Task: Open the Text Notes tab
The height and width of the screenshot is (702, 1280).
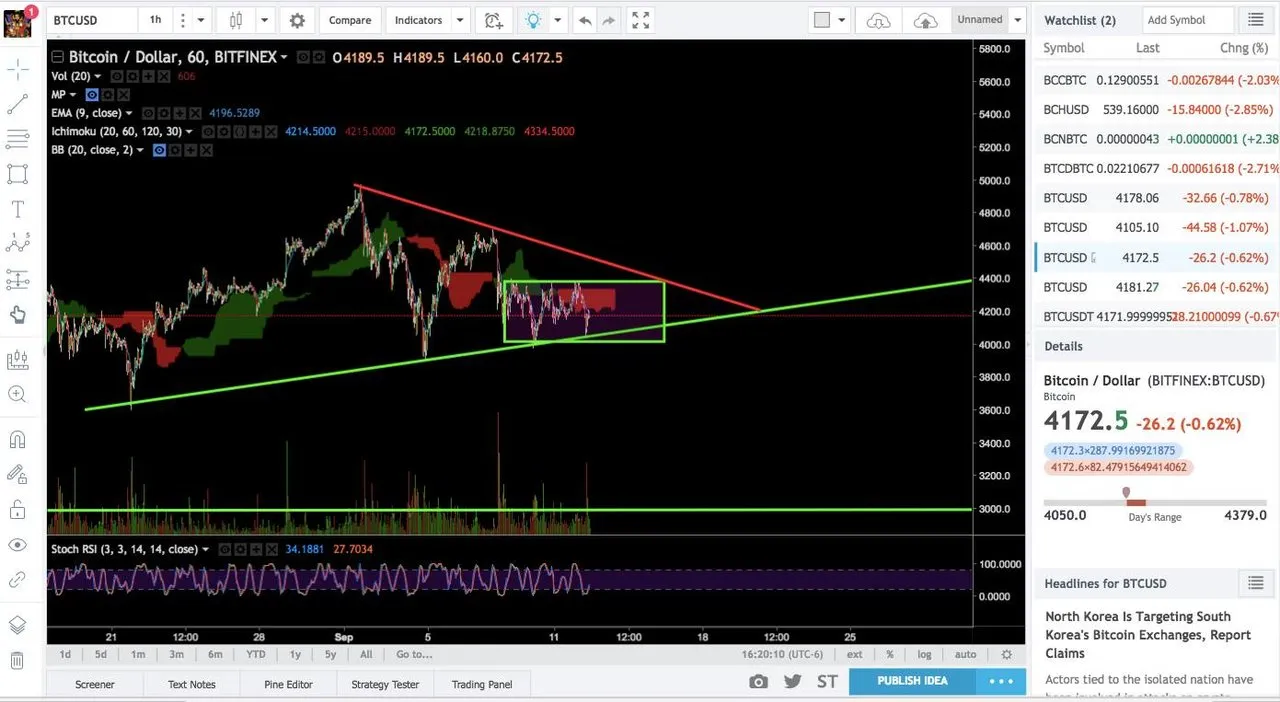Action: point(192,684)
